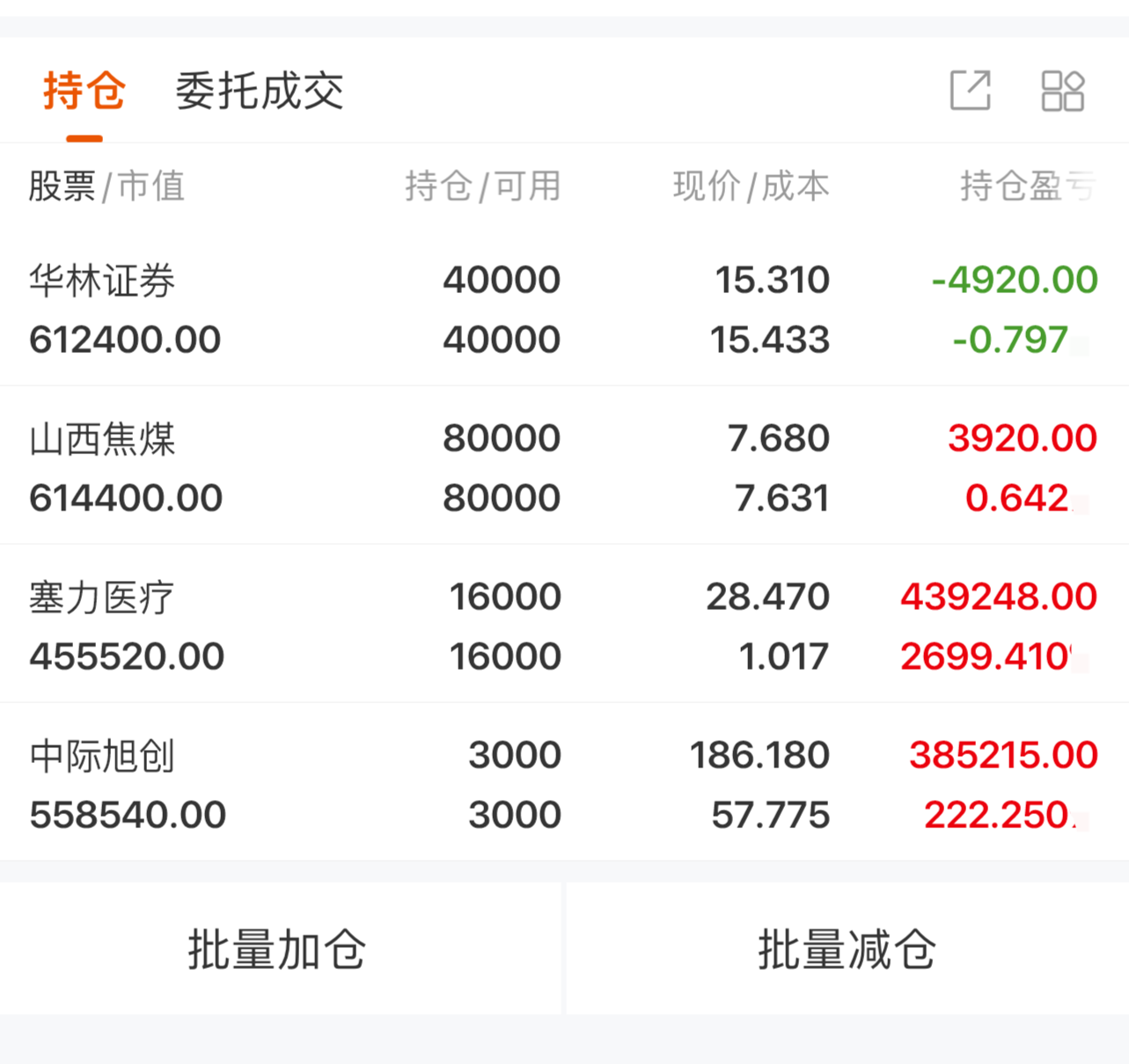Sort by 持仓盈亏 column header

point(1029,186)
